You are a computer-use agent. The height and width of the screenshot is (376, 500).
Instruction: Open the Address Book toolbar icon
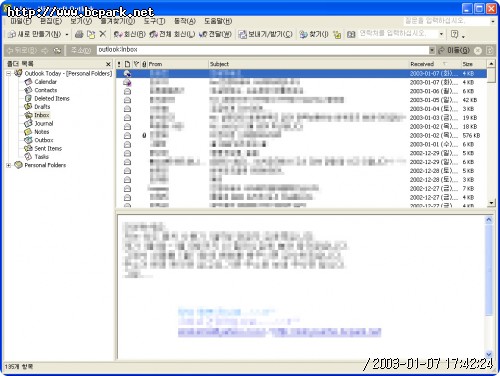tap(351, 34)
